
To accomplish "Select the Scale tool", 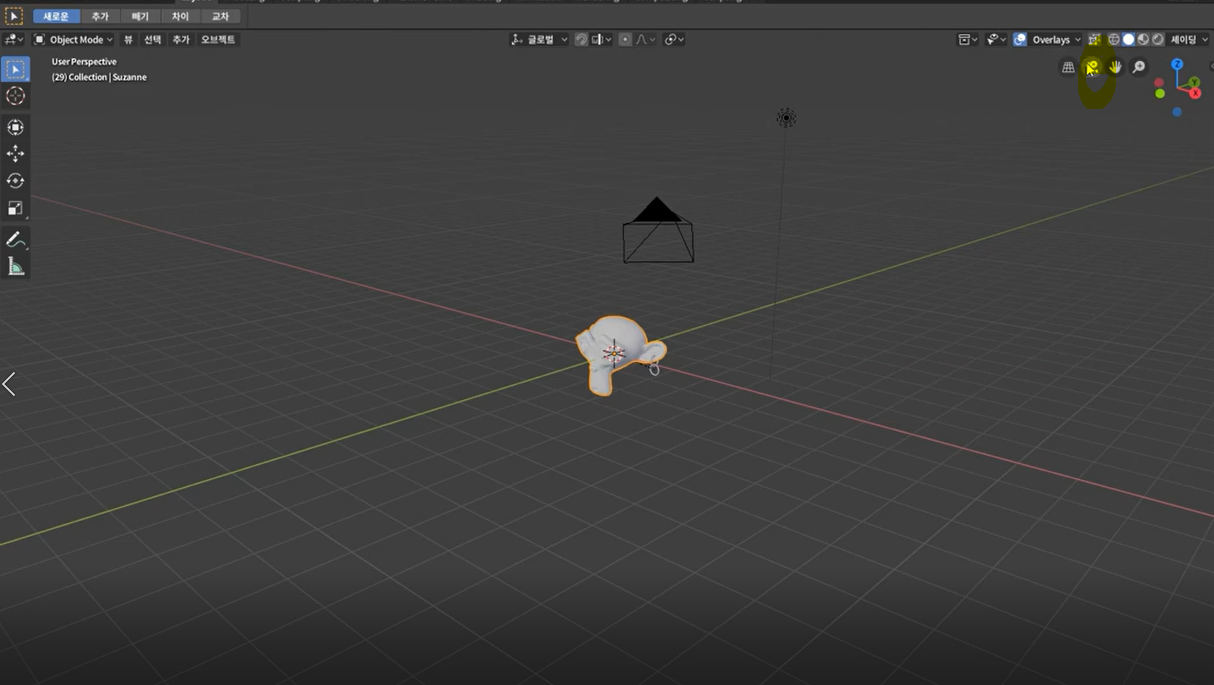I will coord(15,208).
